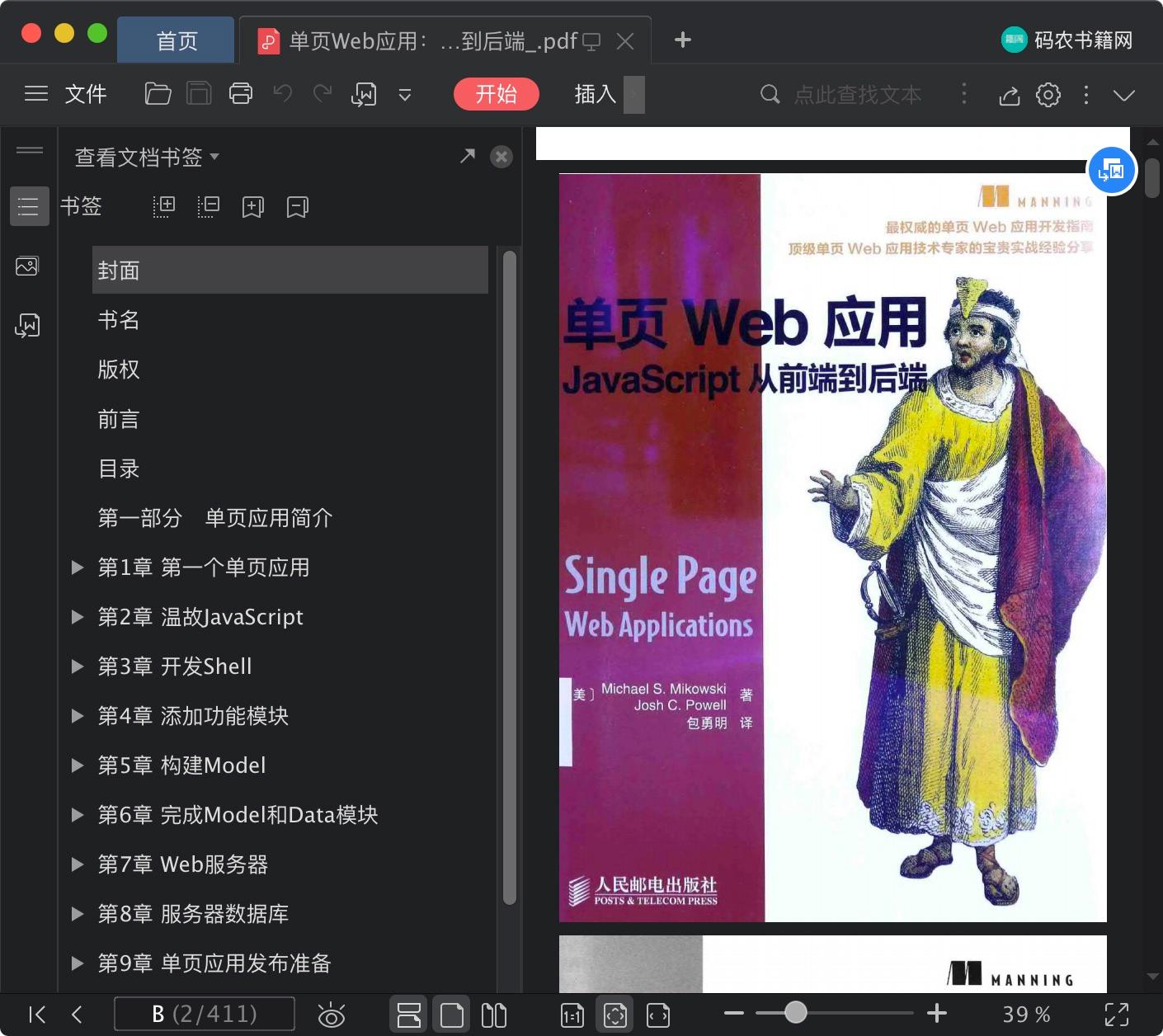Expand 第4章 添加功能模块

[x=78, y=716]
